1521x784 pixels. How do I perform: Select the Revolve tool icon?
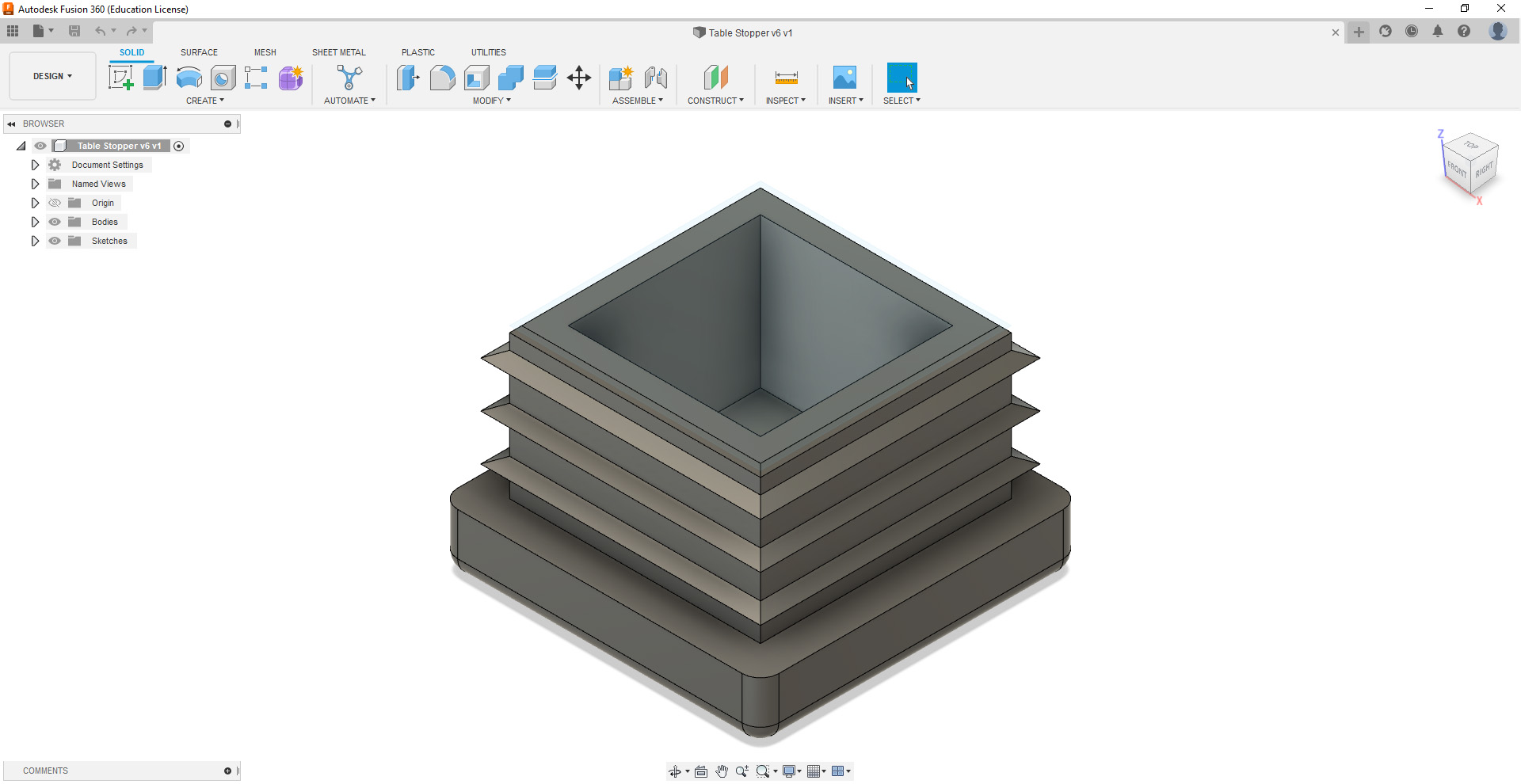tap(189, 78)
